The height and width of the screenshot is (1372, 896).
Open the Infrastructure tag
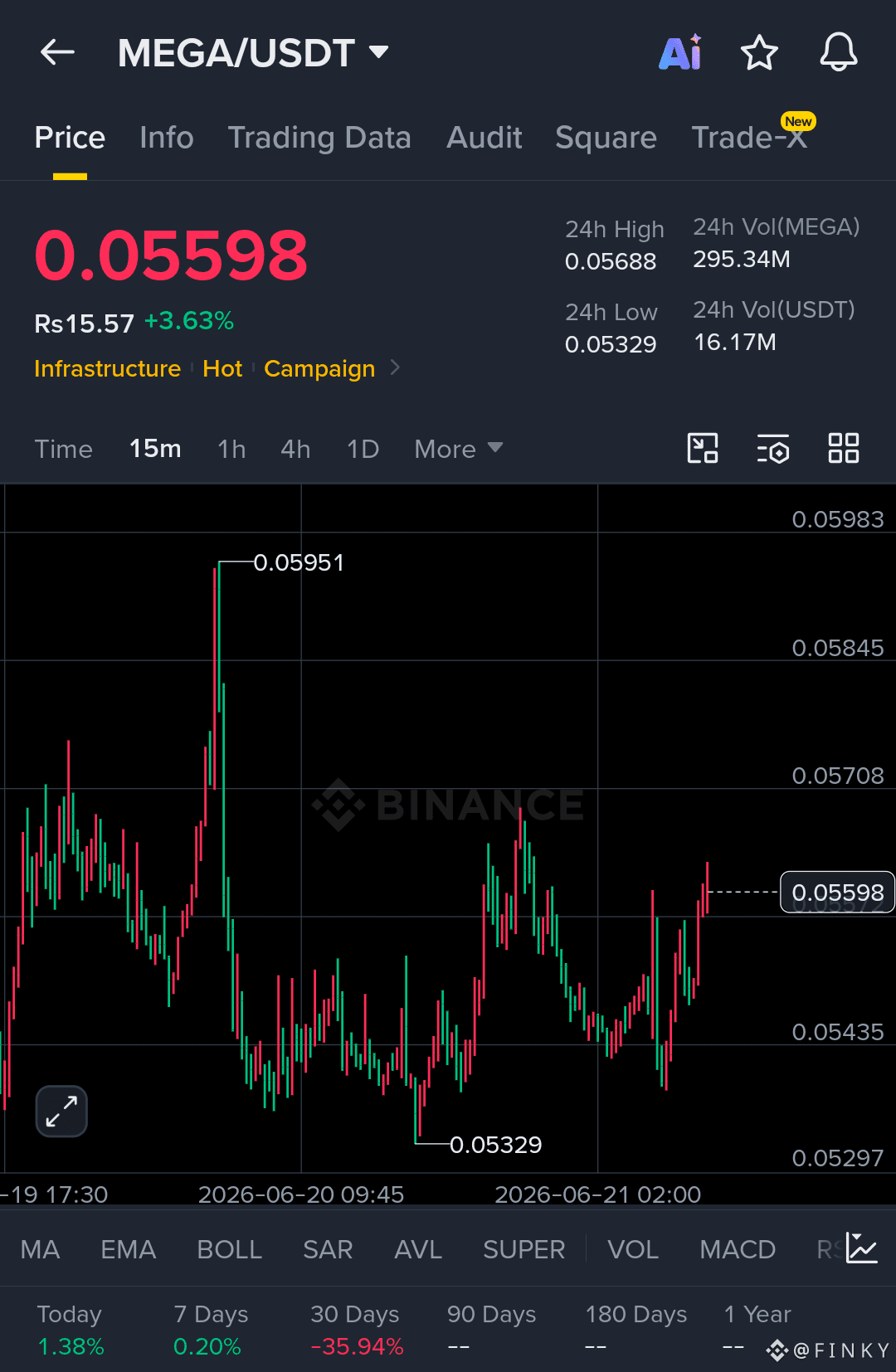(x=107, y=368)
